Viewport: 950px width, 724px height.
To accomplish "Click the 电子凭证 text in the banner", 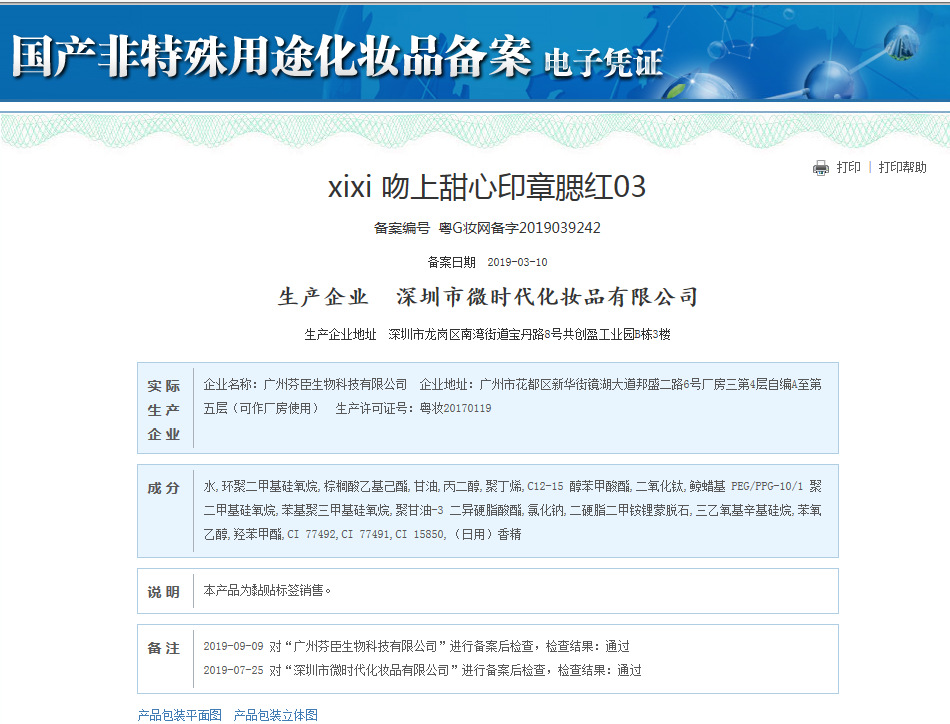I will (603, 63).
